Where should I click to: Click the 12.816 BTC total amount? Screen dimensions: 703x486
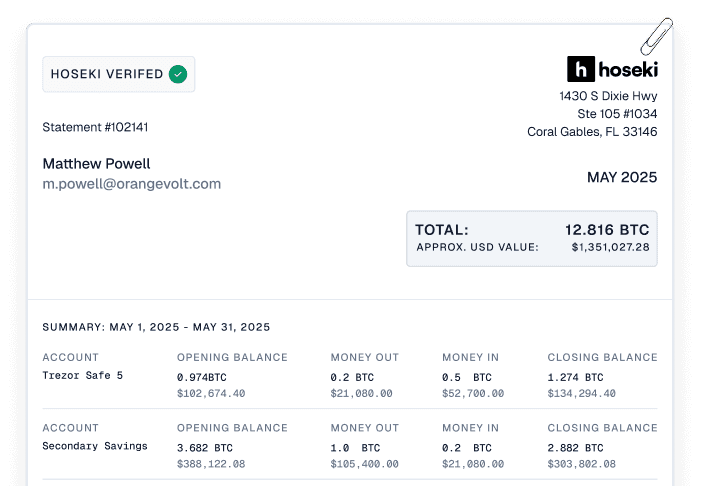(606, 229)
